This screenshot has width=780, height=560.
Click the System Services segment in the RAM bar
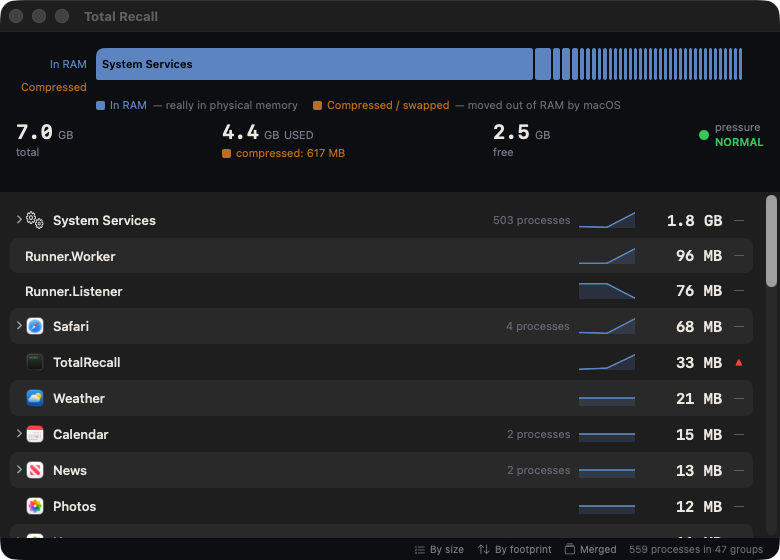click(x=314, y=64)
